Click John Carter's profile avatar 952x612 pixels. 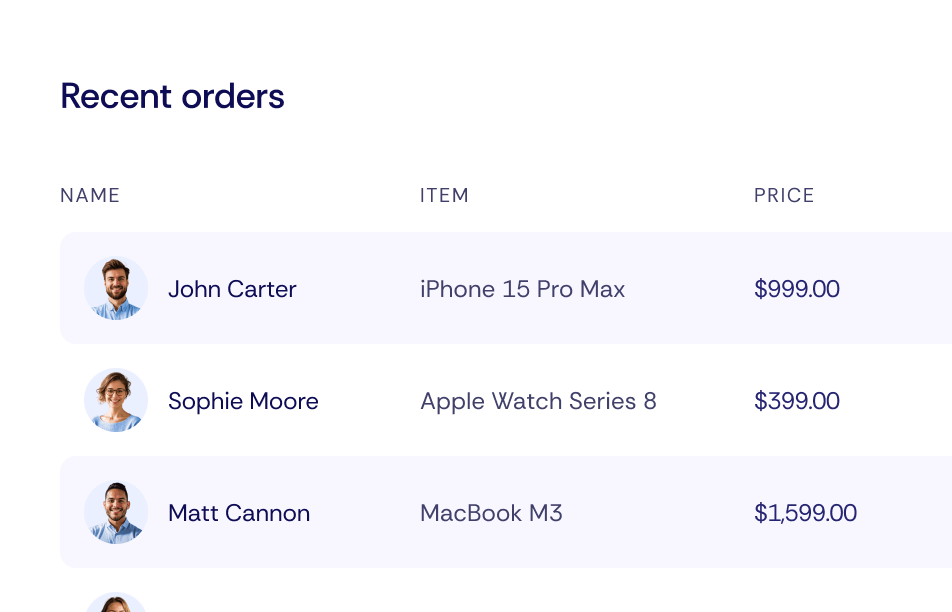coord(115,288)
